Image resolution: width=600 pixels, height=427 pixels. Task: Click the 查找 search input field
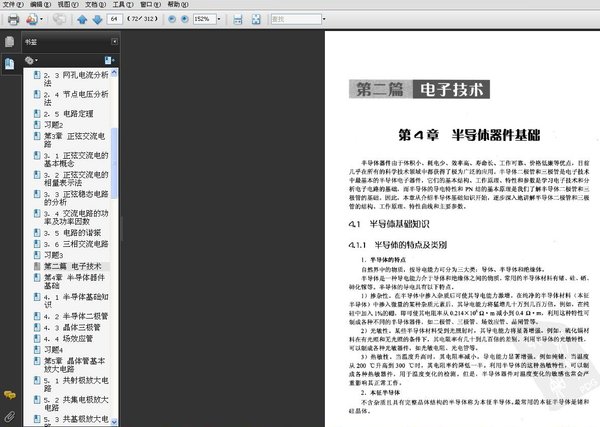point(296,19)
